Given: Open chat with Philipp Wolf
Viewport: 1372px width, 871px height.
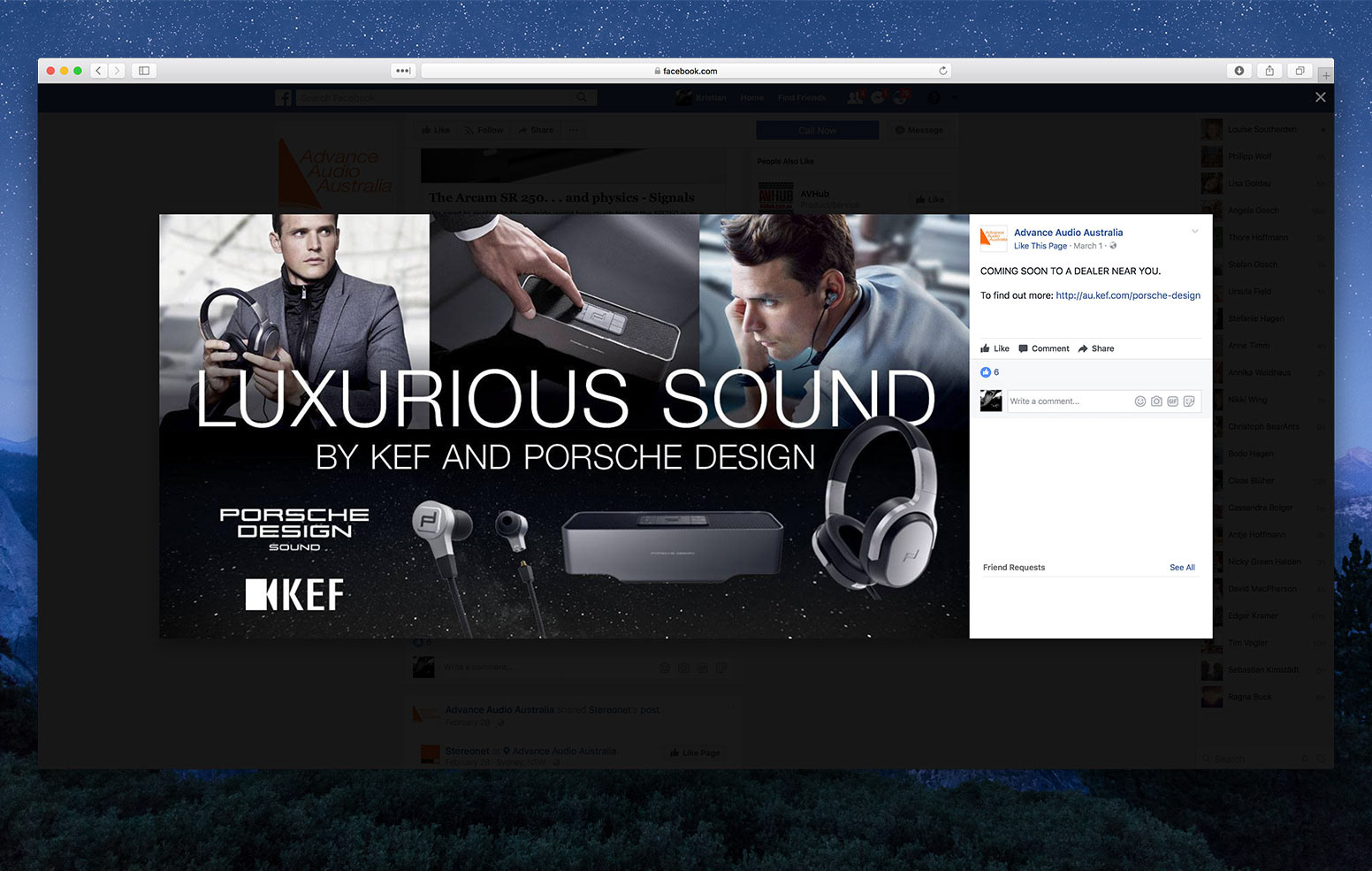Looking at the screenshot, I should [1264, 157].
